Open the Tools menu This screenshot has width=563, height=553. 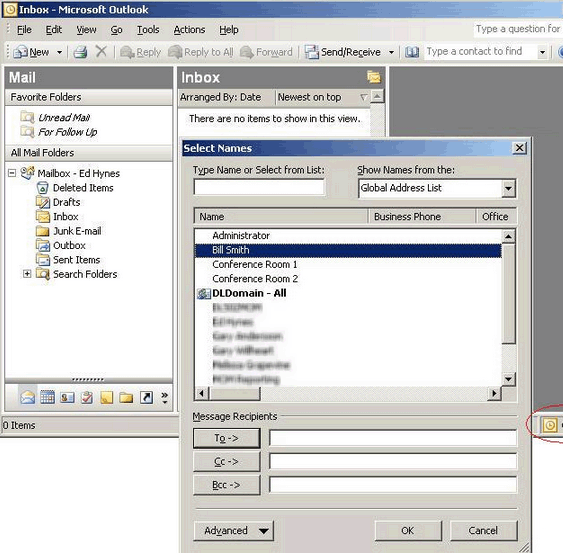tap(148, 30)
